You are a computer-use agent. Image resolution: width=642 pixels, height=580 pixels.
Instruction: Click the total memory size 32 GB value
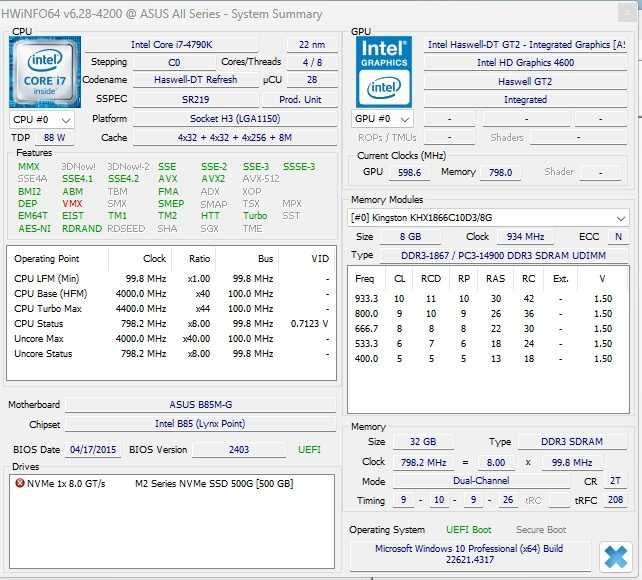tap(423, 442)
